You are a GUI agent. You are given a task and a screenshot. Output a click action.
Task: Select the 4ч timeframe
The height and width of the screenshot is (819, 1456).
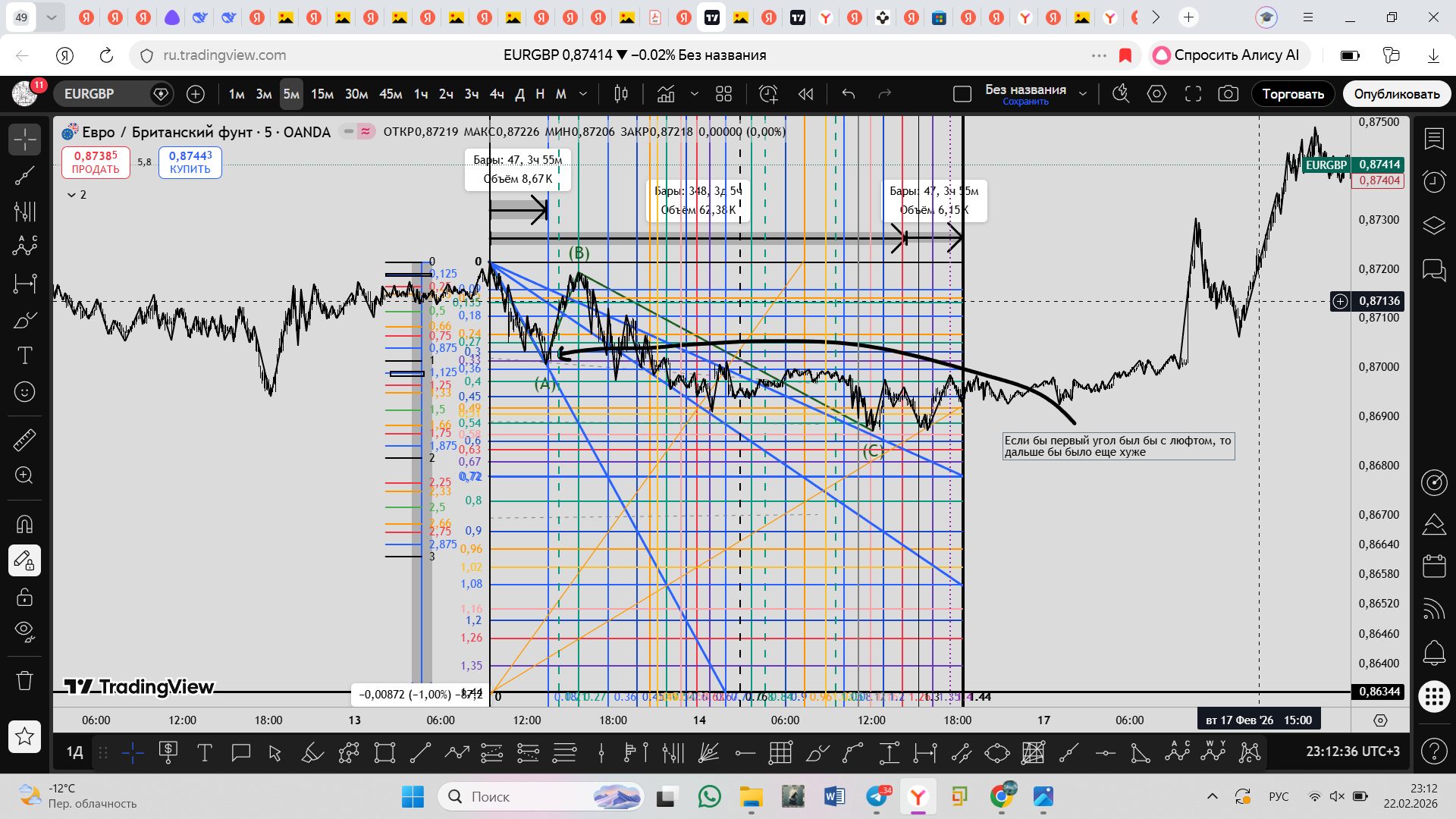(x=497, y=94)
